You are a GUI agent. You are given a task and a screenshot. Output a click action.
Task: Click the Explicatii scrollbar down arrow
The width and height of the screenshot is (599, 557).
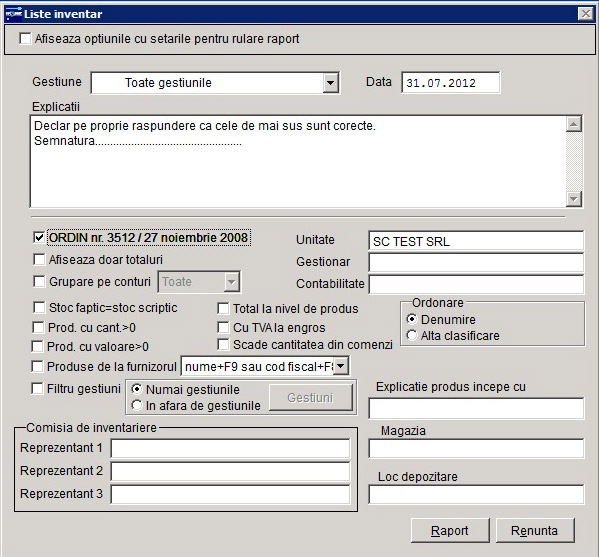(x=574, y=199)
